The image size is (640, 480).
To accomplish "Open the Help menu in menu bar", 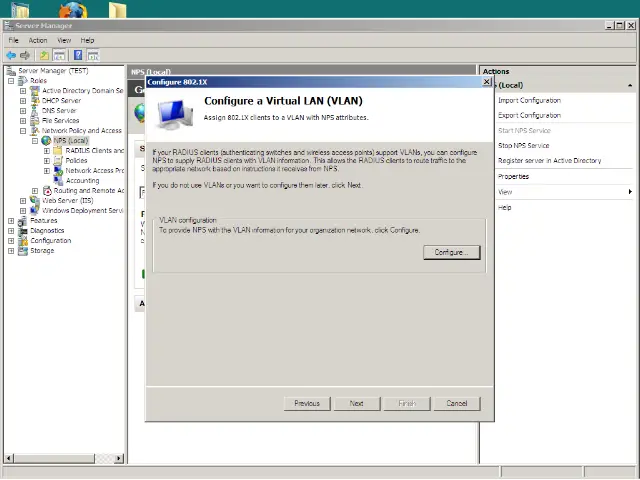I will (x=87, y=40).
